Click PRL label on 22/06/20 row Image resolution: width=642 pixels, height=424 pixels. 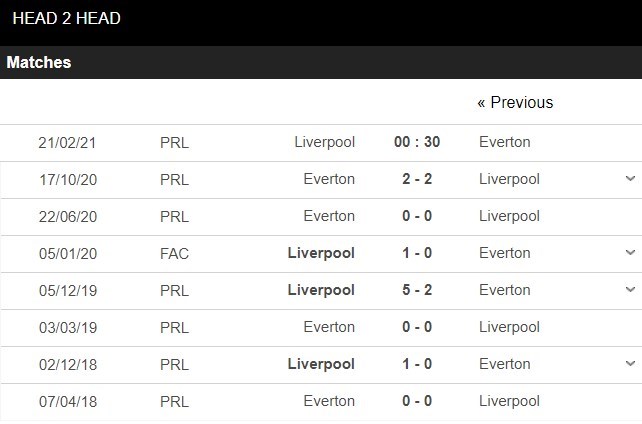click(174, 216)
